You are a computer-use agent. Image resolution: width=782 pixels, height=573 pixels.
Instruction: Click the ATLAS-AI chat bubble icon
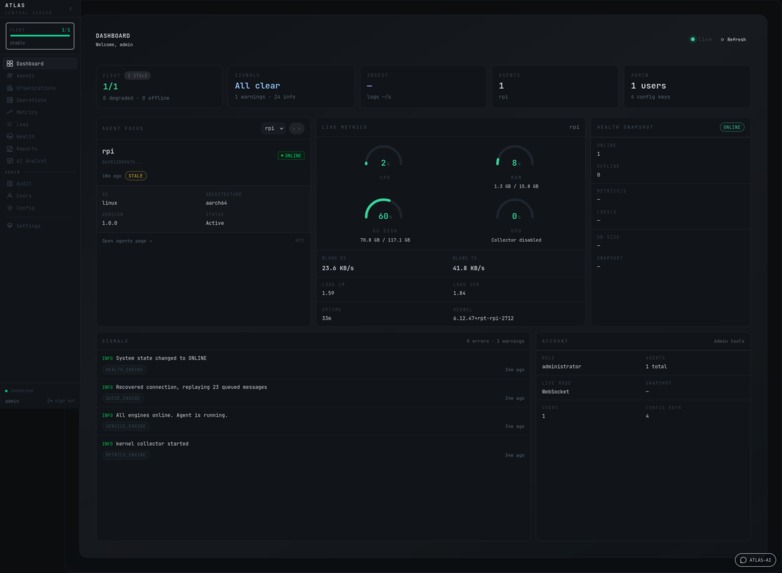[743, 560]
